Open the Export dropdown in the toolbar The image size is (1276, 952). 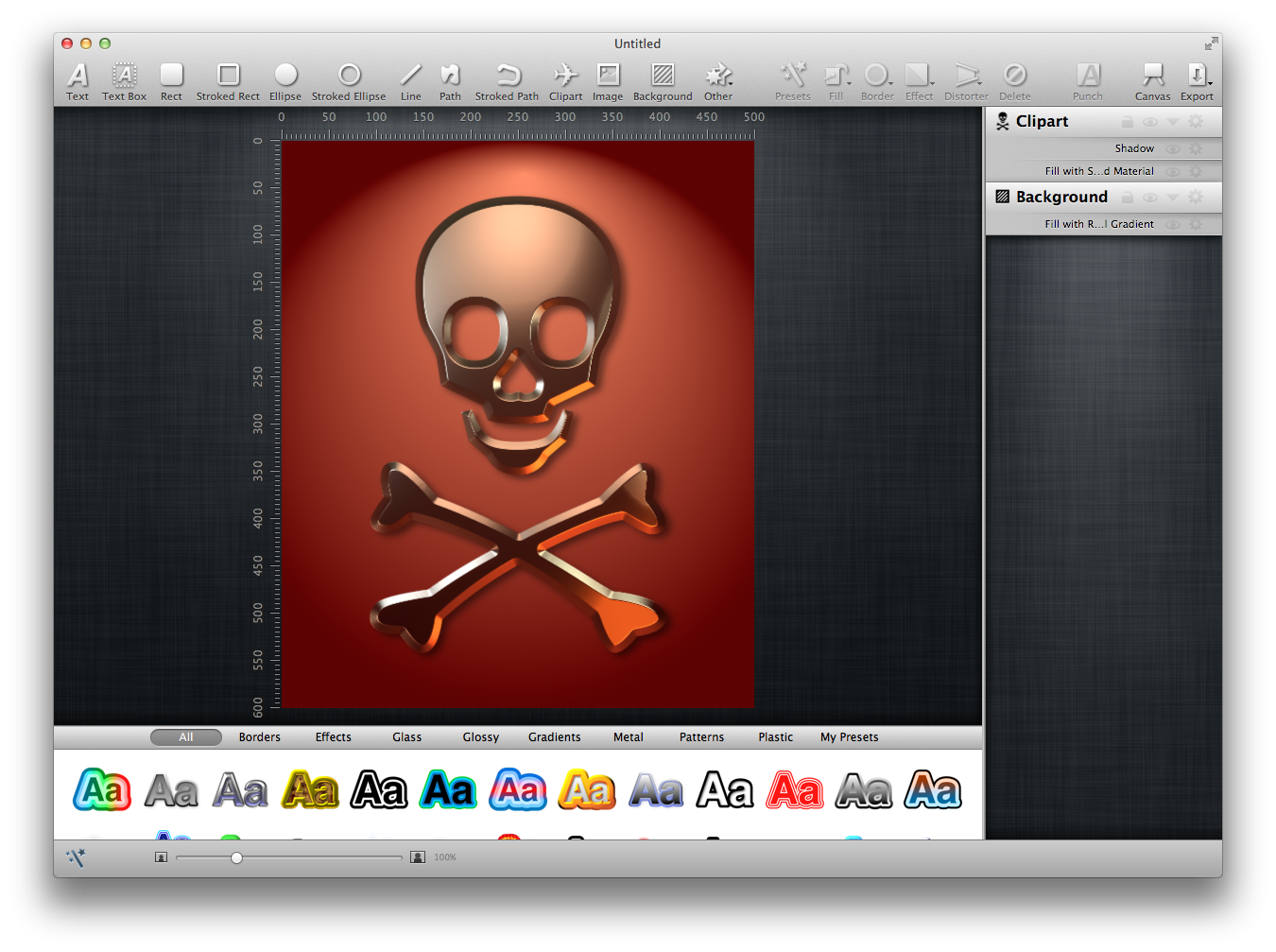pyautogui.click(x=1197, y=80)
